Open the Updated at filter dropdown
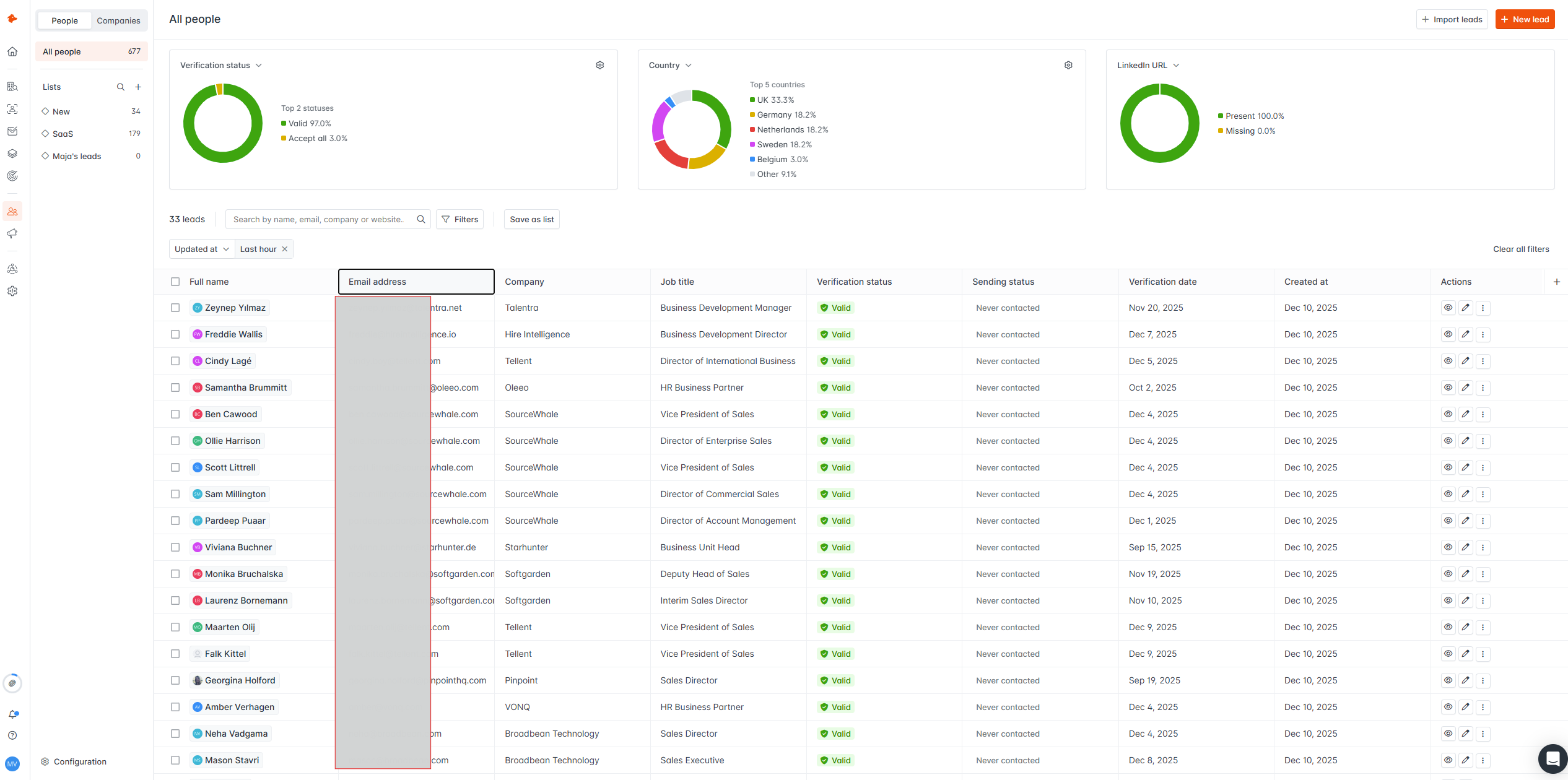The width and height of the screenshot is (1568, 780). (x=201, y=249)
